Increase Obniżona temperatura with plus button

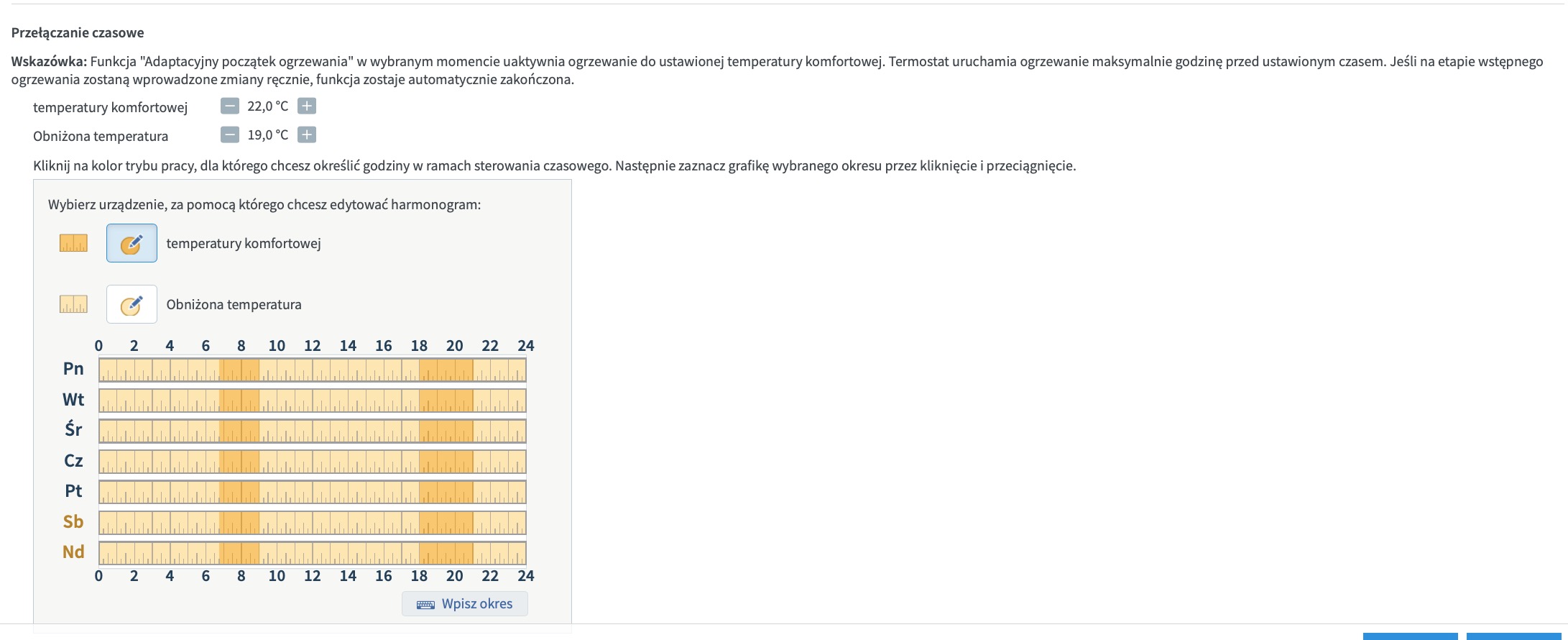pyautogui.click(x=307, y=135)
